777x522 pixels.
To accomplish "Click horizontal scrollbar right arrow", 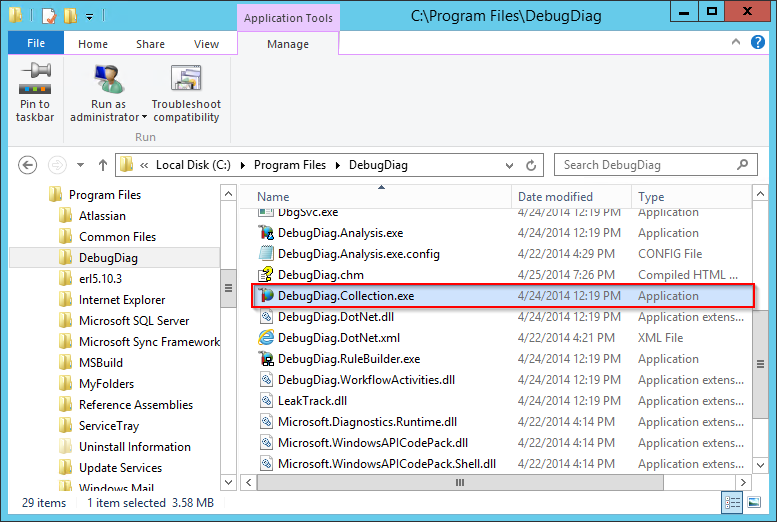I will 743,482.
